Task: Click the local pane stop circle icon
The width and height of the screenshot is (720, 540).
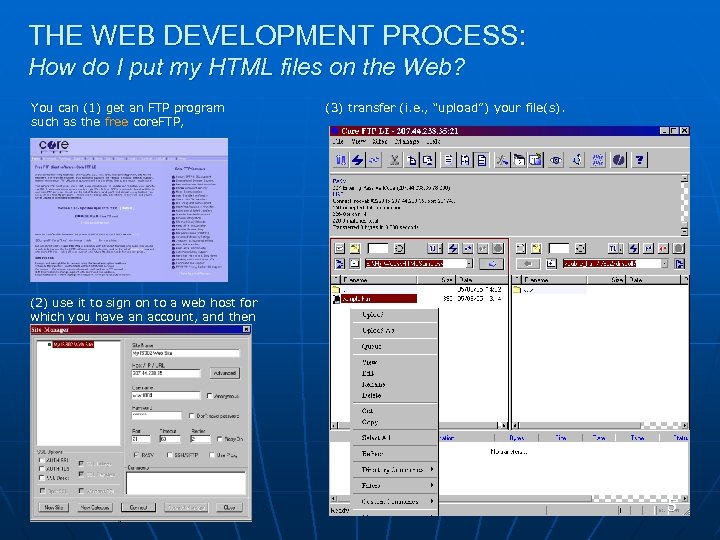Action: tap(498, 248)
